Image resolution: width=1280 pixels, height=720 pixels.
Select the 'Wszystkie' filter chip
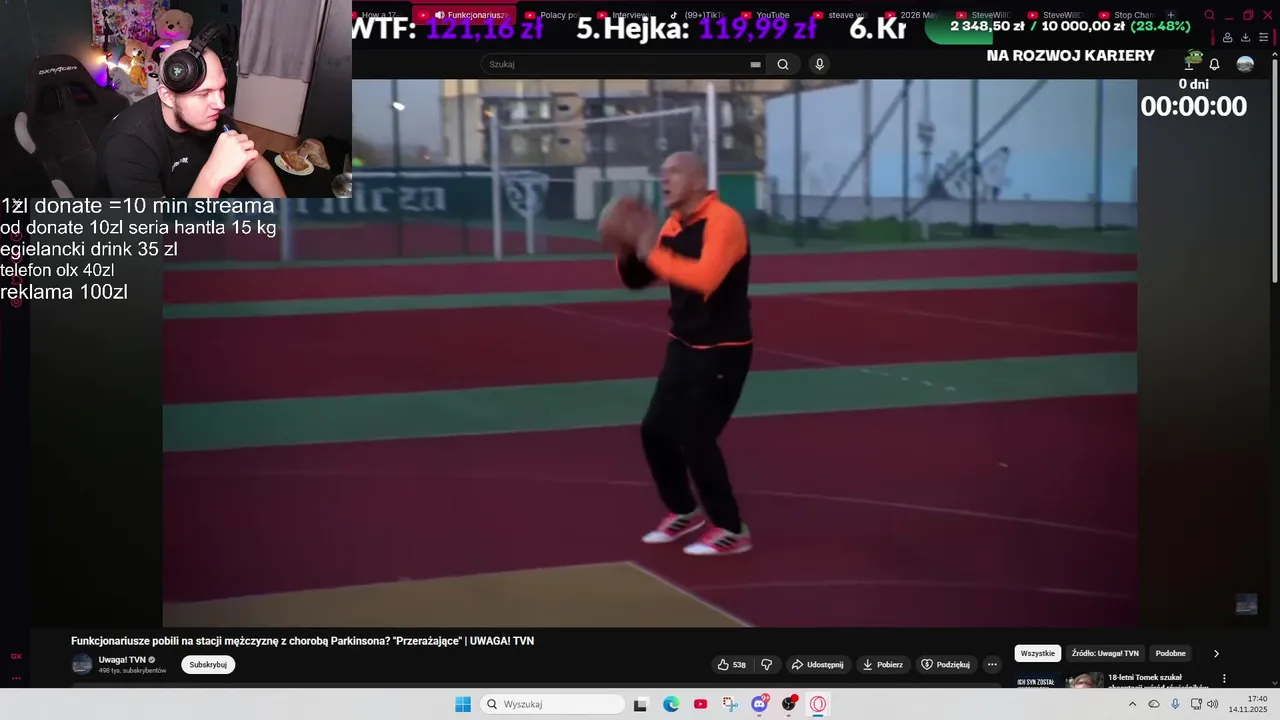(1038, 653)
